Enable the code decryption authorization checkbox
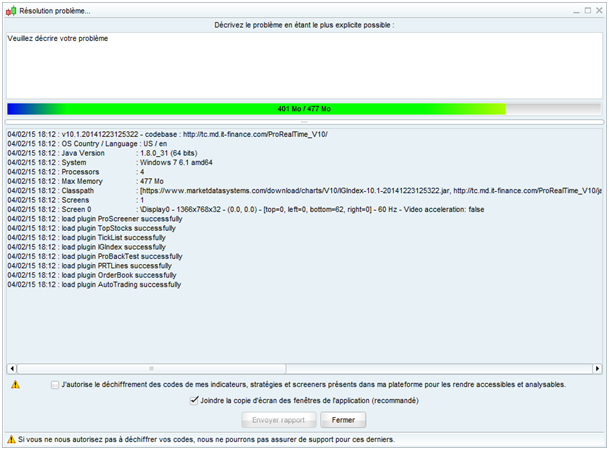 (x=55, y=385)
